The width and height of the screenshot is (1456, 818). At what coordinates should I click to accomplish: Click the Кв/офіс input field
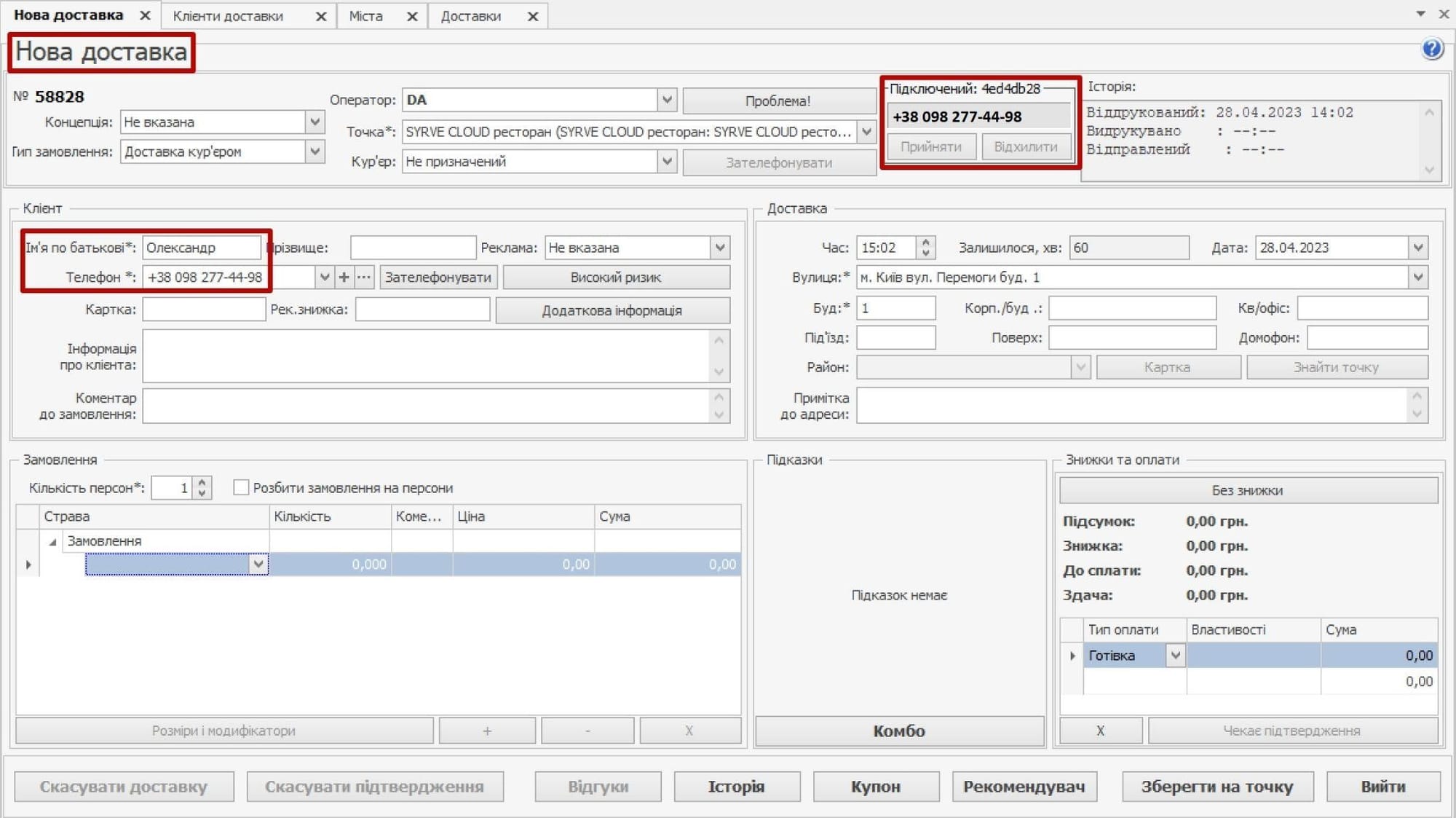pyautogui.click(x=1362, y=308)
